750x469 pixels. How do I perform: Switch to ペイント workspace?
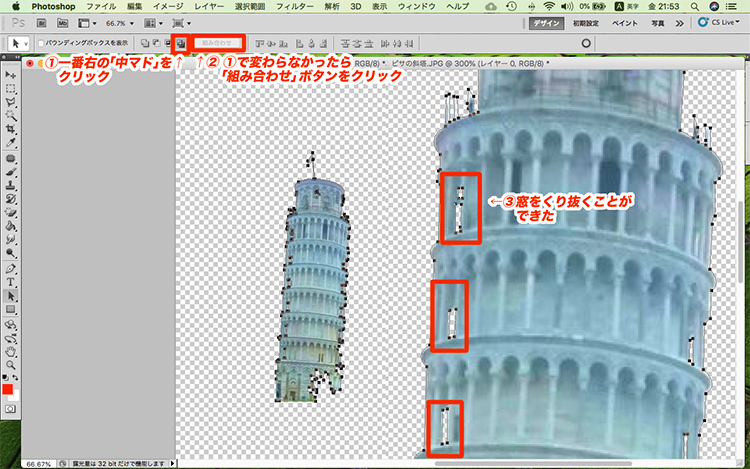[x=625, y=23]
